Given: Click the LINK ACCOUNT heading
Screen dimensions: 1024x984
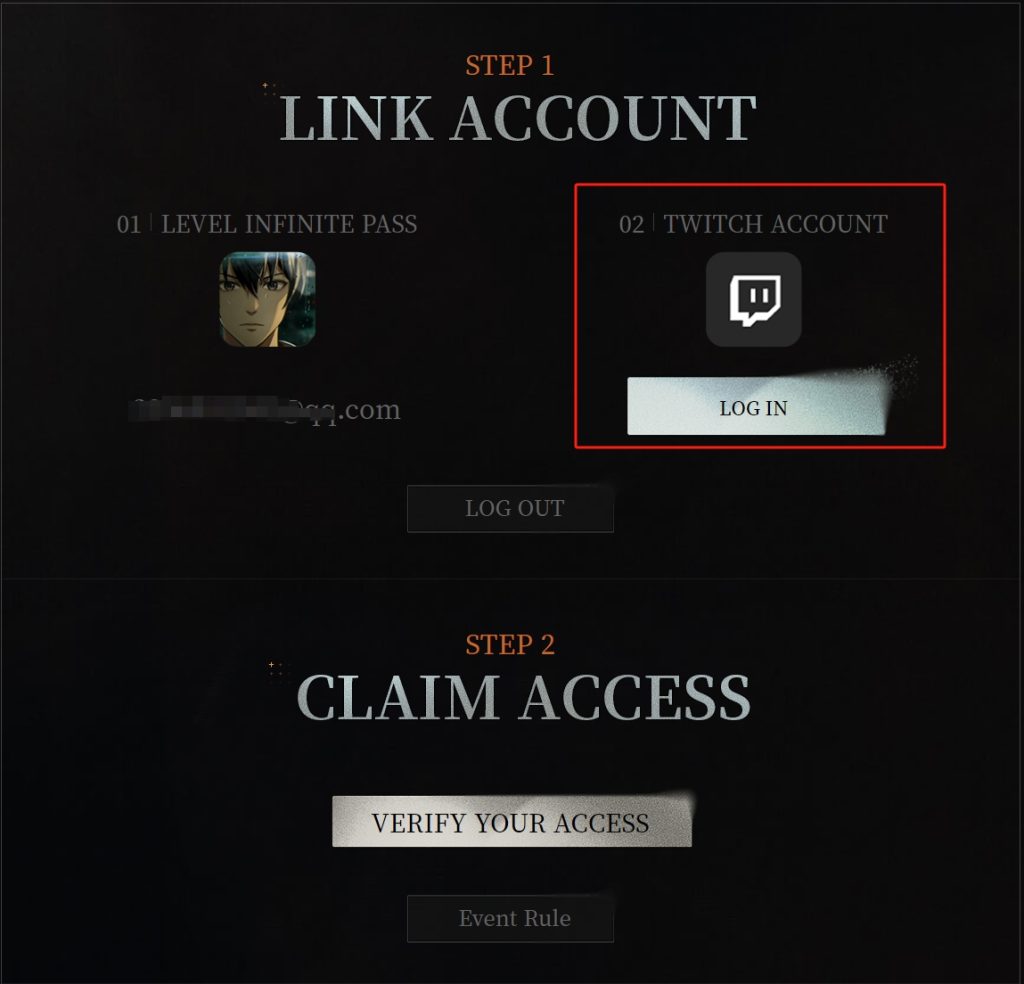Looking at the screenshot, I should (x=518, y=118).
